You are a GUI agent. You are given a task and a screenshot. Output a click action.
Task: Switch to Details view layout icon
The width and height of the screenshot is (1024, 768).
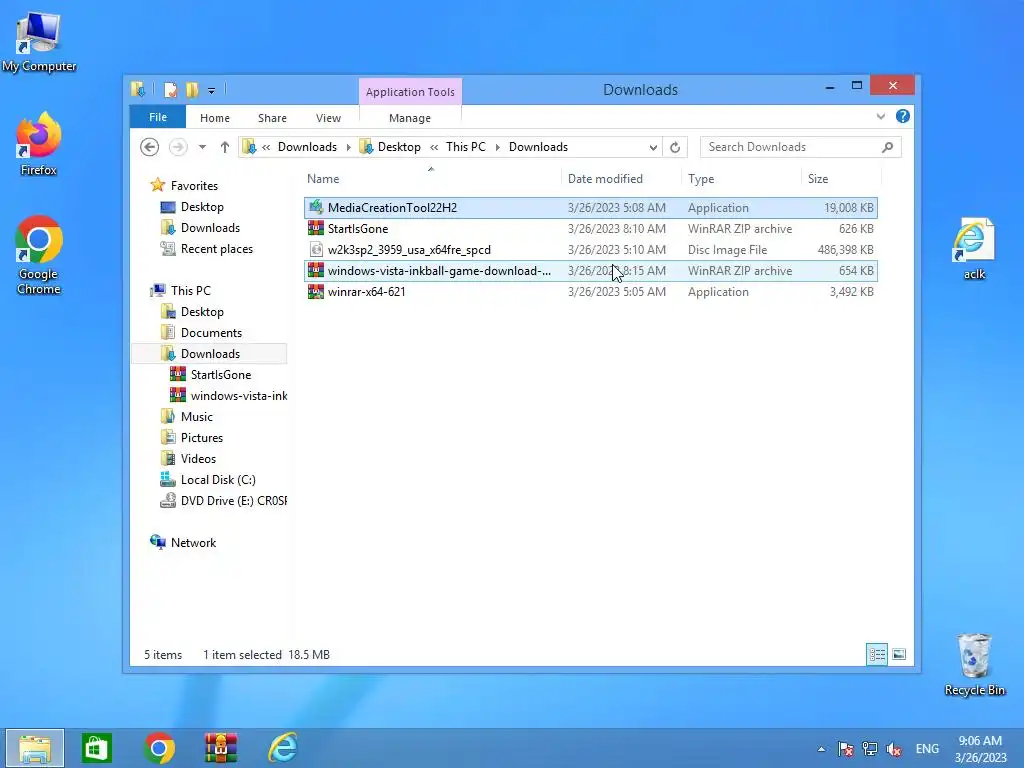click(877, 654)
